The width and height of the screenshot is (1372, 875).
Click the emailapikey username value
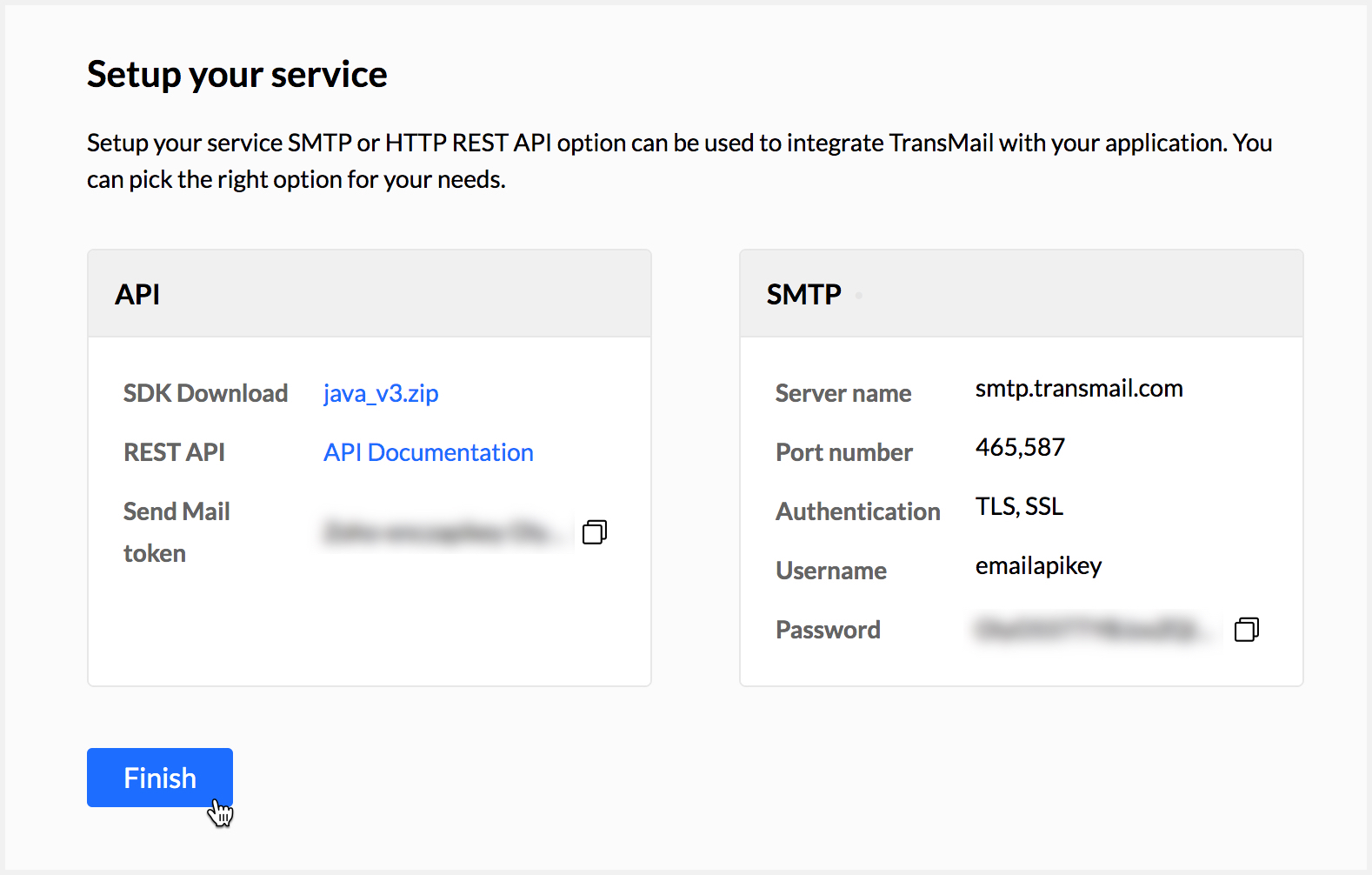[1038, 565]
